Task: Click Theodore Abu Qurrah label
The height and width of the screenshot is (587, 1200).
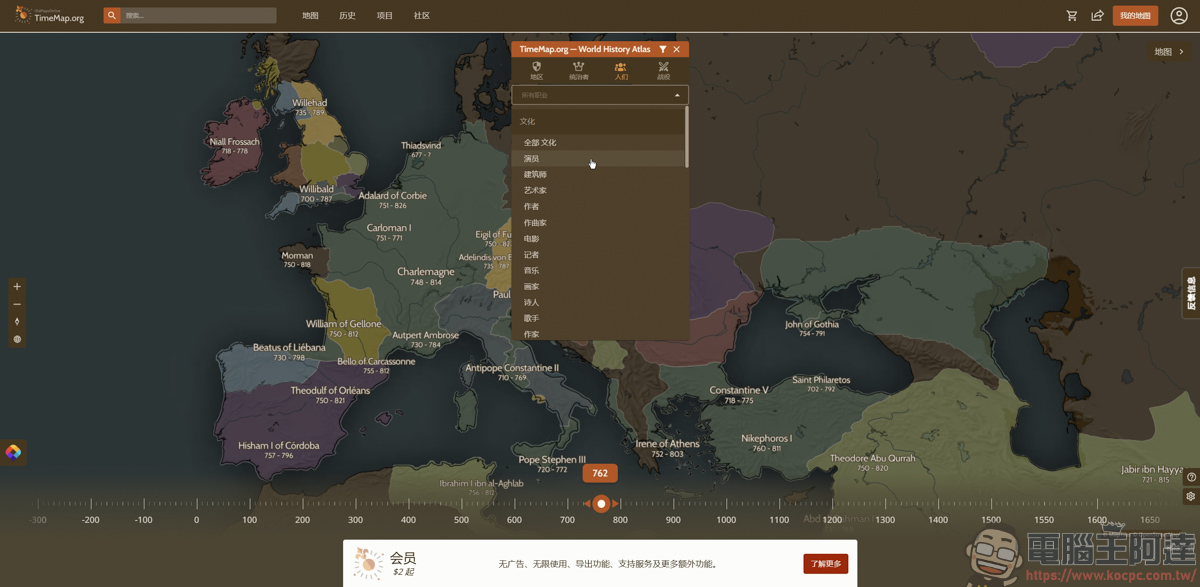Action: [873, 459]
